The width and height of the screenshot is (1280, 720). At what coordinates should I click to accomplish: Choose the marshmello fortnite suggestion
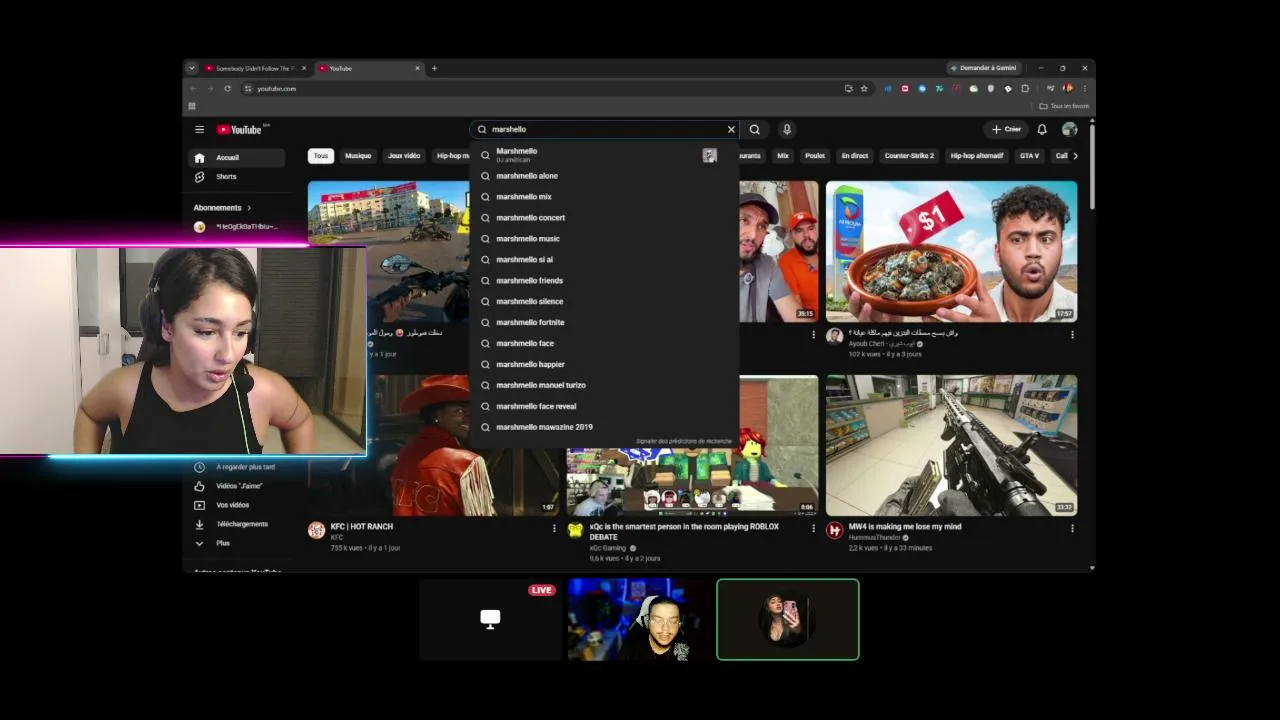[602, 322]
